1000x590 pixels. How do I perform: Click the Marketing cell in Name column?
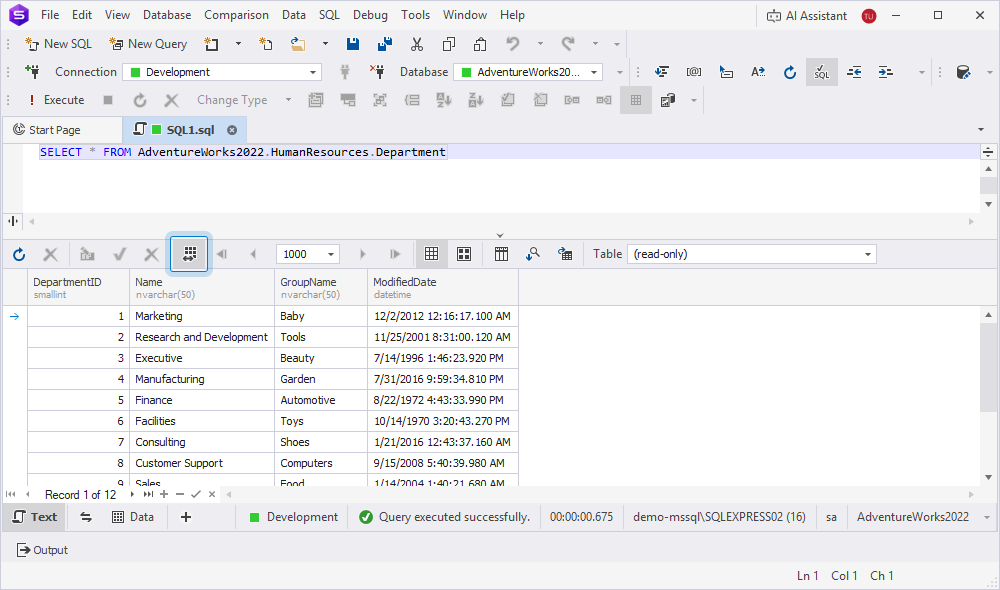[x=159, y=316]
